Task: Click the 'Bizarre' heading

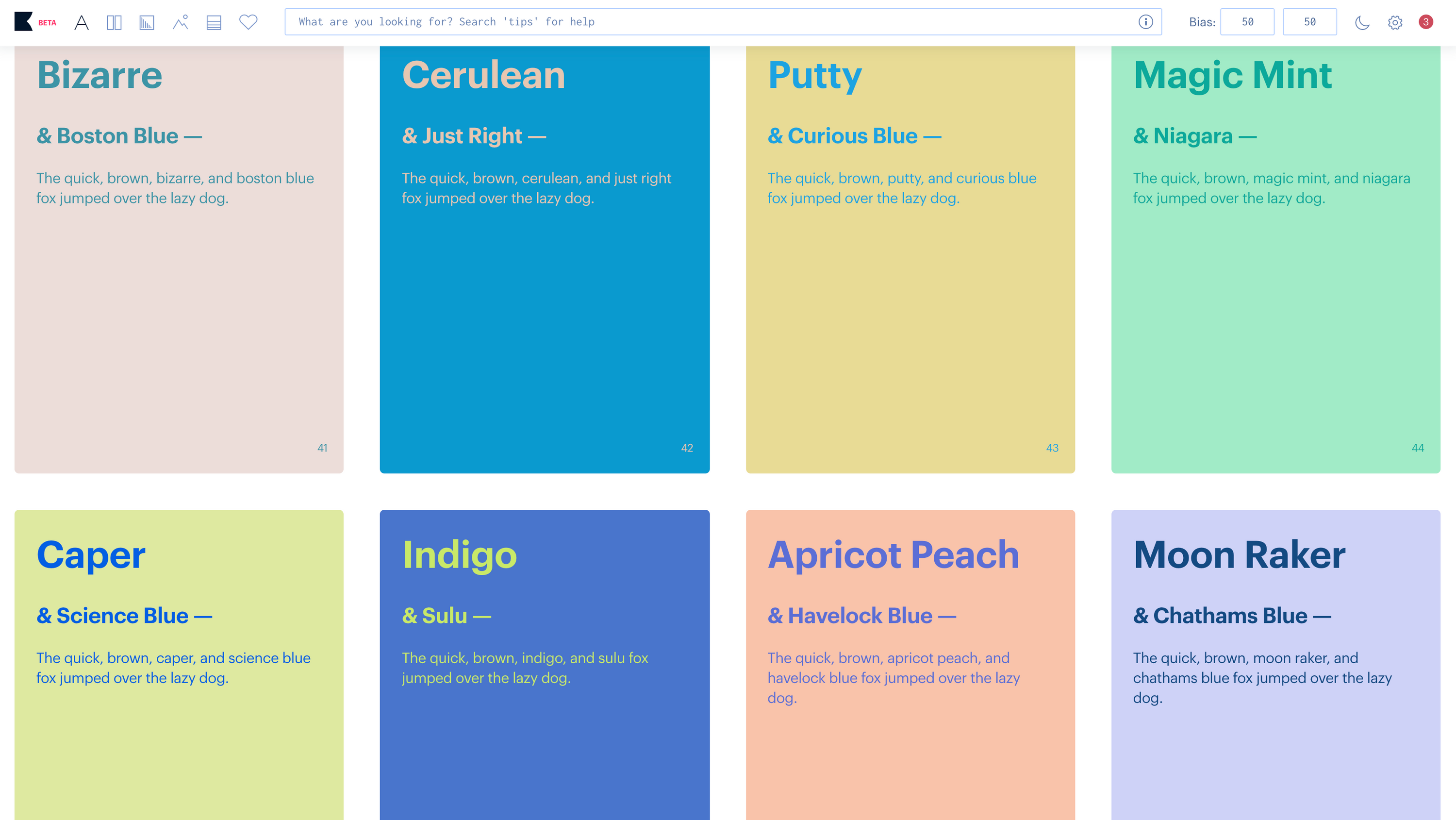Action: 99,75
